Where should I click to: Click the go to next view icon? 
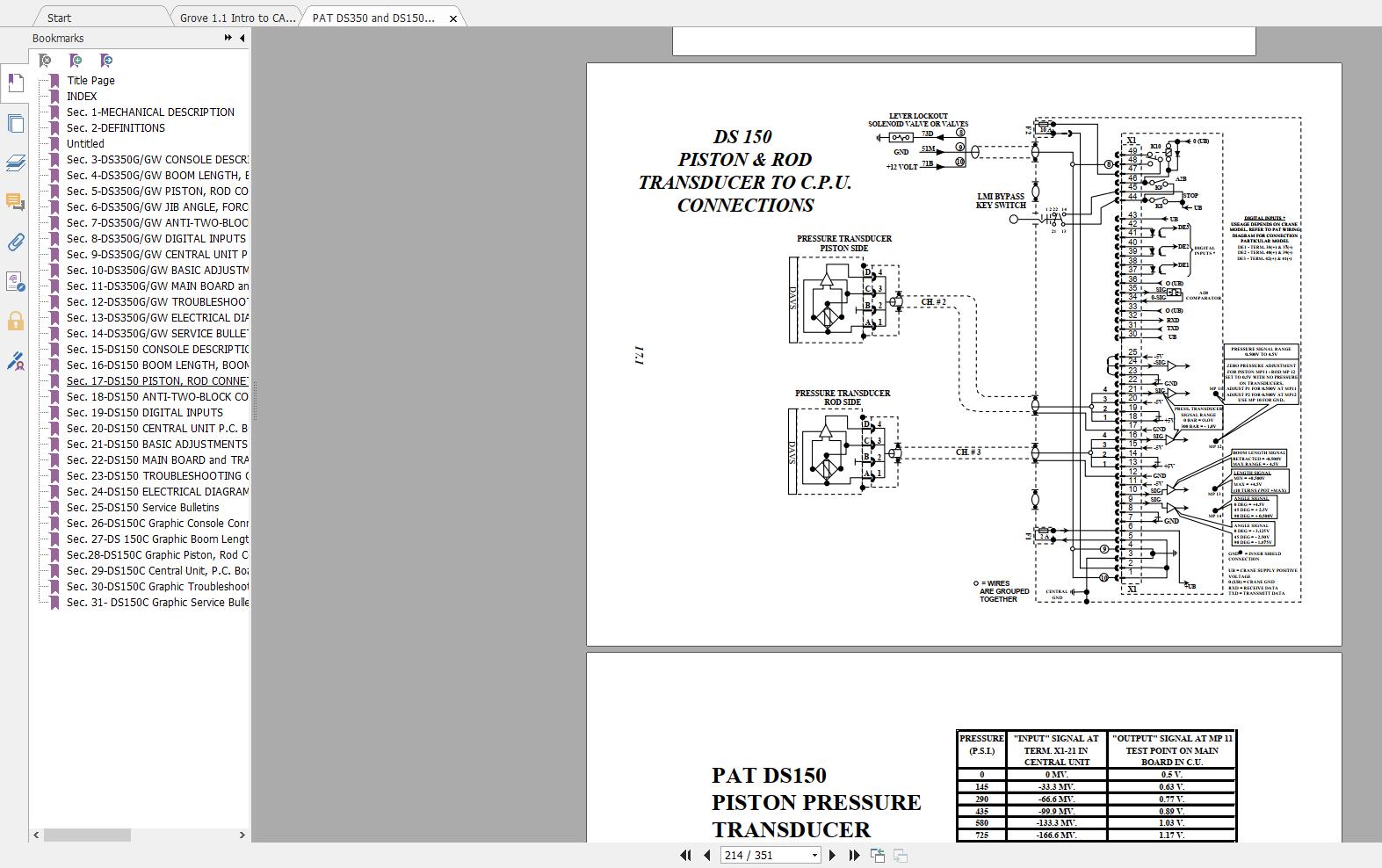901,855
